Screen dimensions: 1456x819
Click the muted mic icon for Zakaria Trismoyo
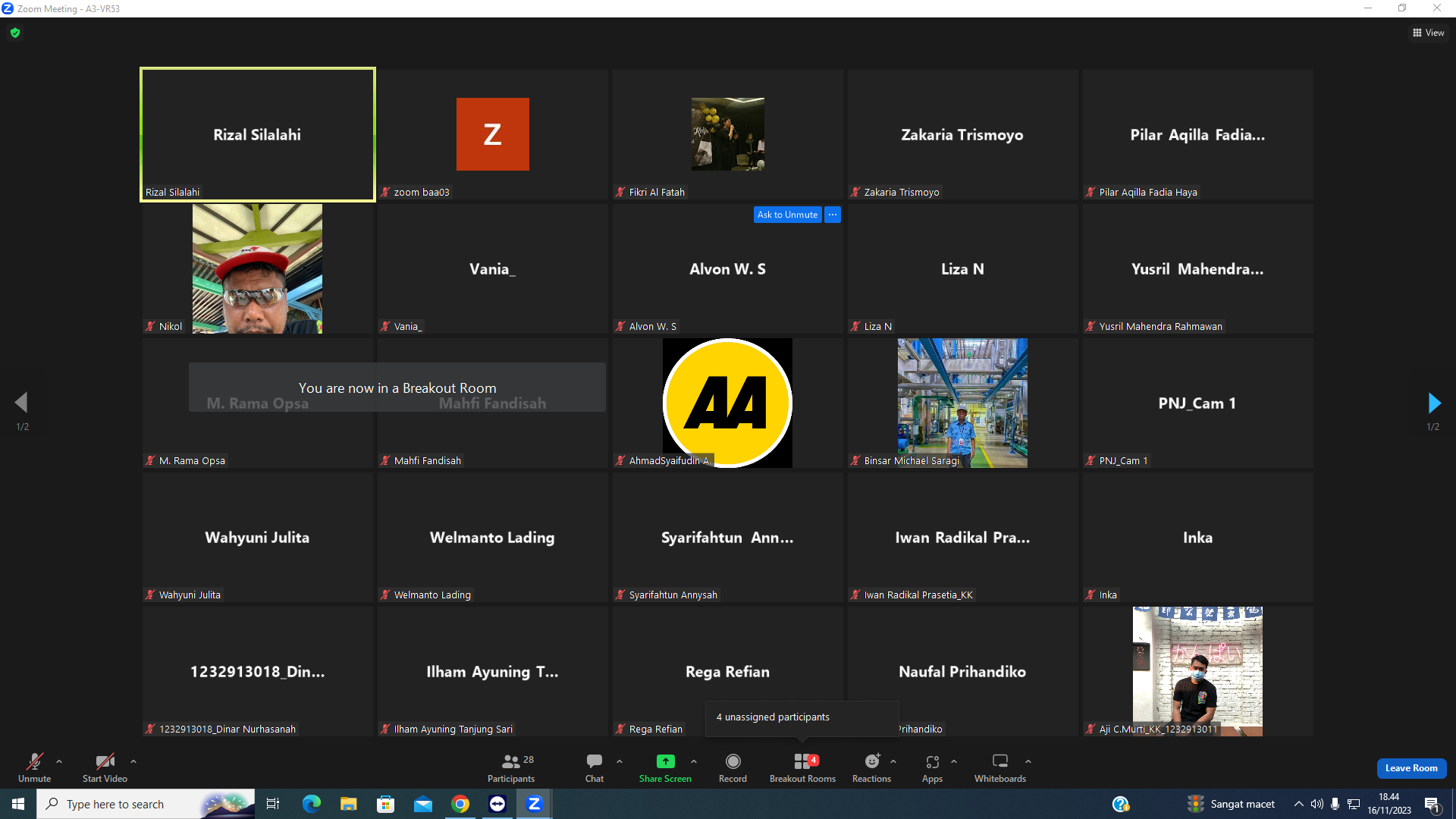[855, 192]
